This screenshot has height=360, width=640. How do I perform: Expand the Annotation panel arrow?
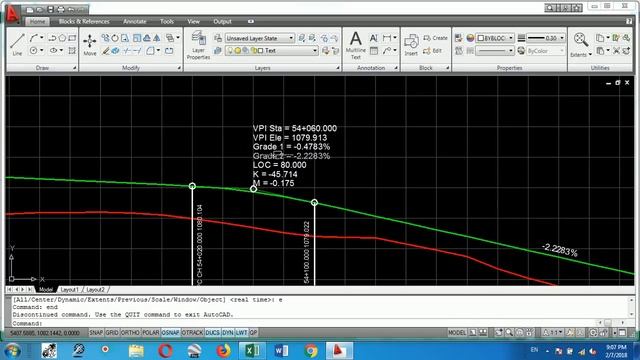396,68
